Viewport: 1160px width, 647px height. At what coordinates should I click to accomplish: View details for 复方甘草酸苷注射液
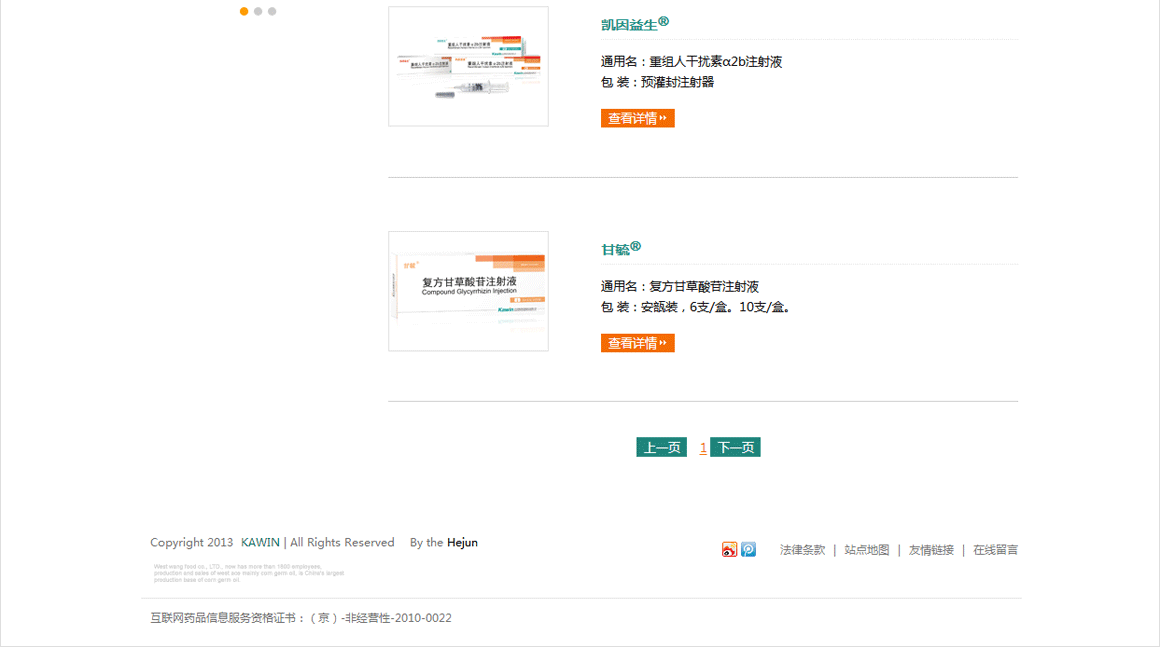tap(638, 343)
